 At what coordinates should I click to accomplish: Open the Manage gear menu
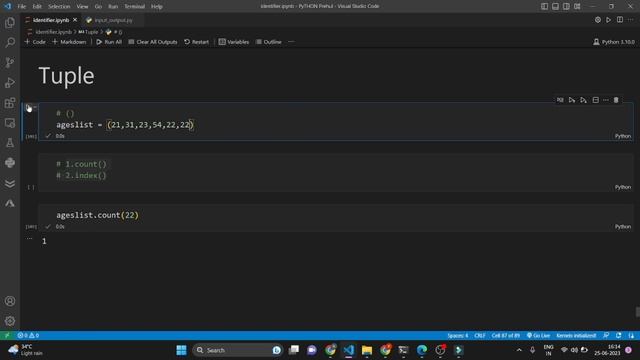pyautogui.click(x=10, y=321)
